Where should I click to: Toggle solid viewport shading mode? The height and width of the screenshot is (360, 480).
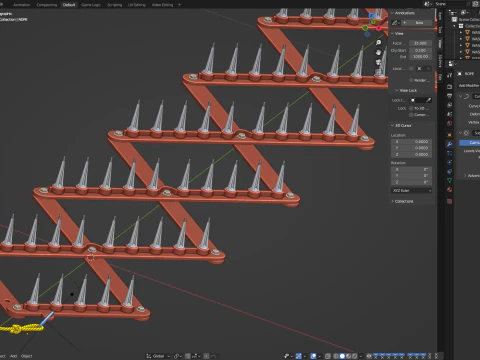pyautogui.click(x=342, y=356)
